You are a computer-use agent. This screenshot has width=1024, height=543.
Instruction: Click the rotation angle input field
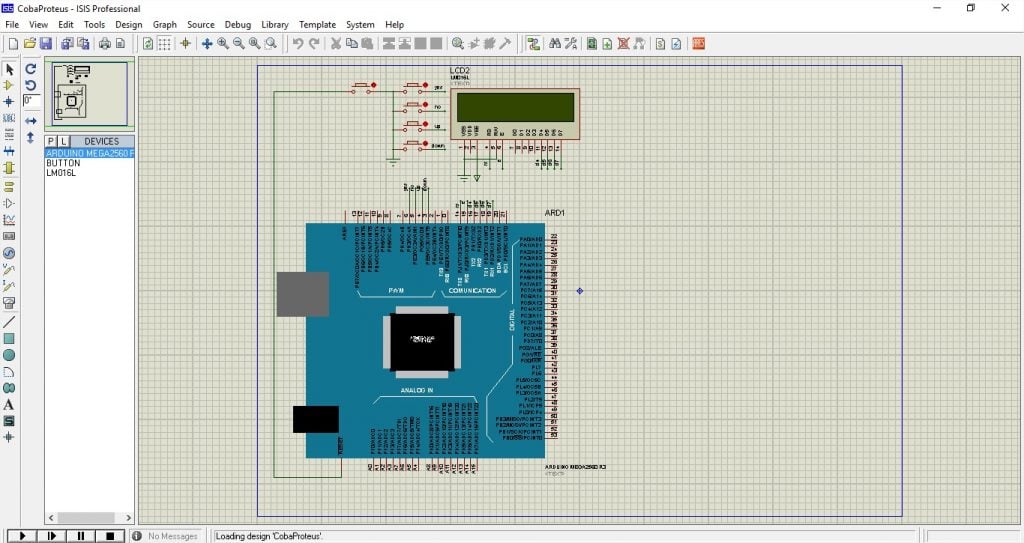pos(31,101)
